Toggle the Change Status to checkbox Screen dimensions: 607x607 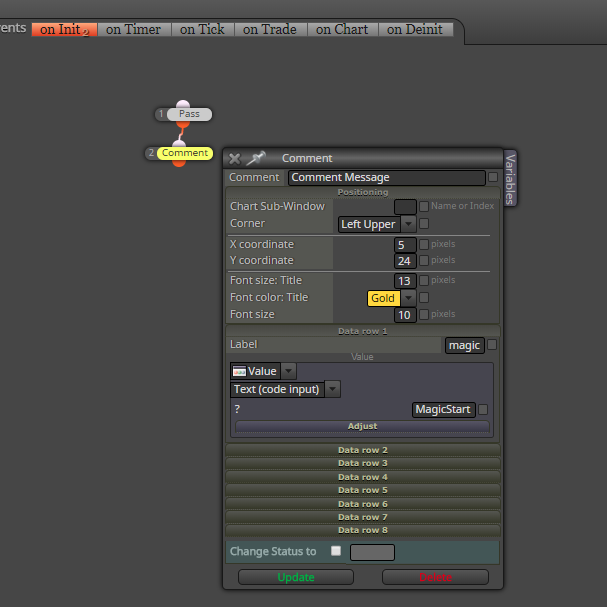336,551
